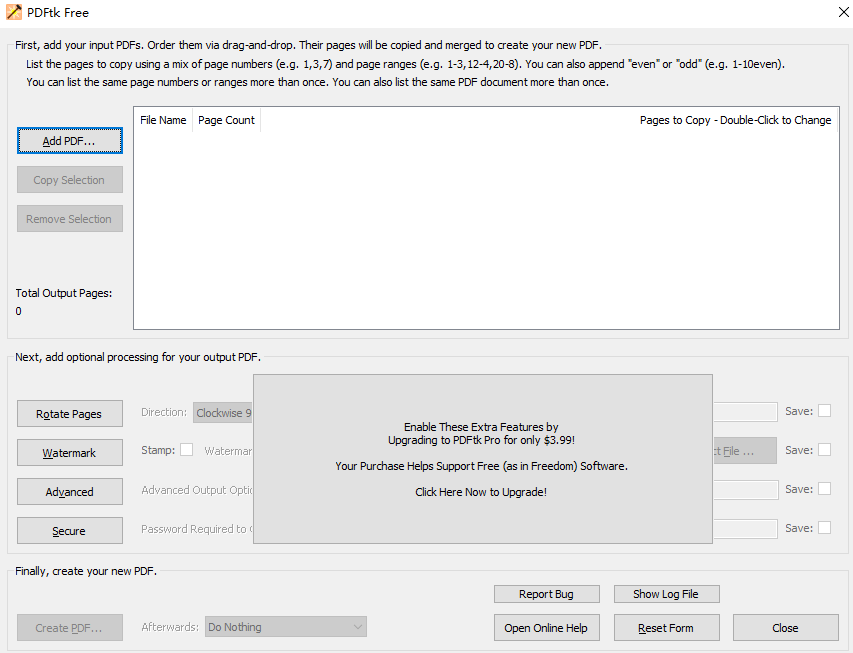
Task: Click the Pages to Copy column header
Action: tap(735, 120)
